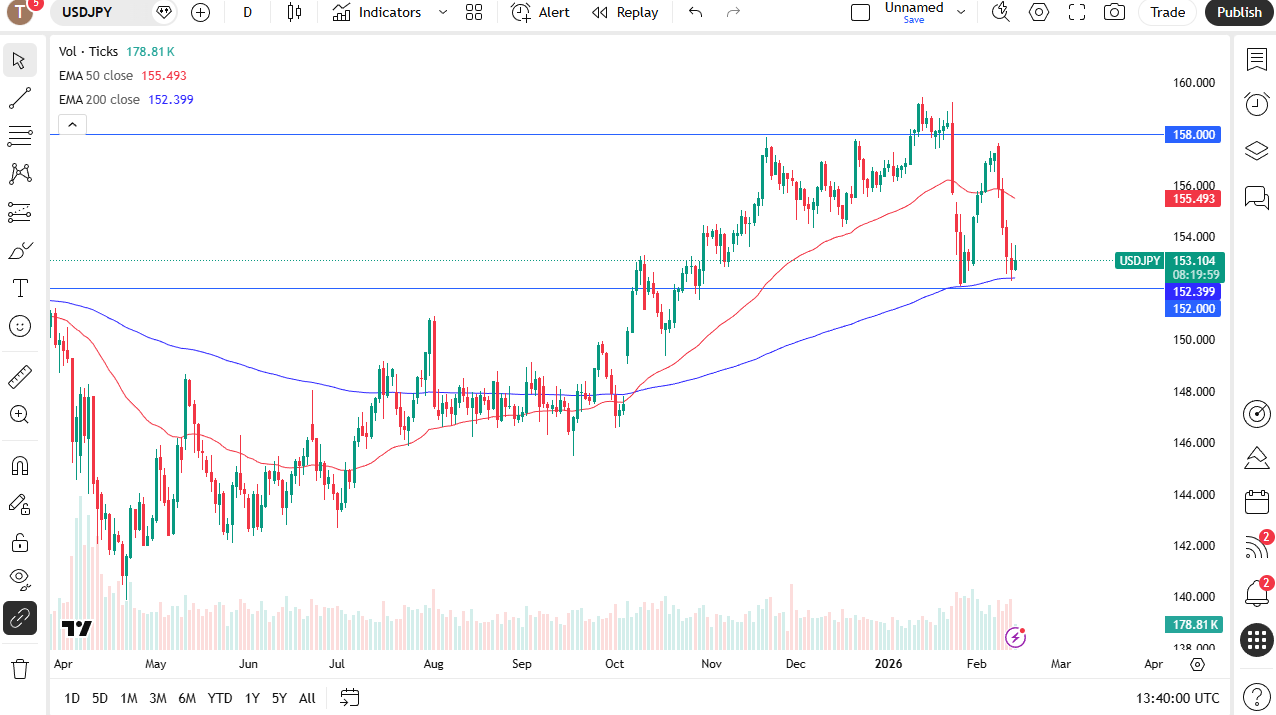Screen dimensions: 1276x715
Task: Select the trend line drawing tool
Action: 19,98
